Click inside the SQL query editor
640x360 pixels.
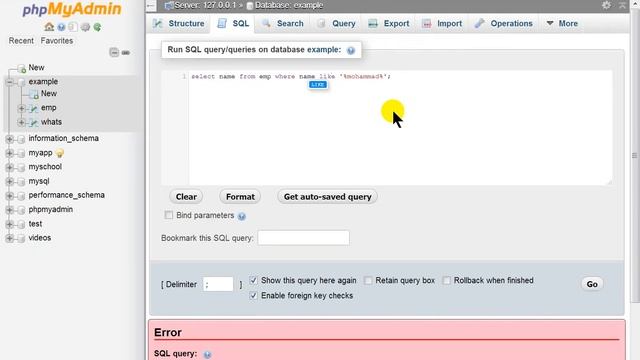tap(400, 127)
